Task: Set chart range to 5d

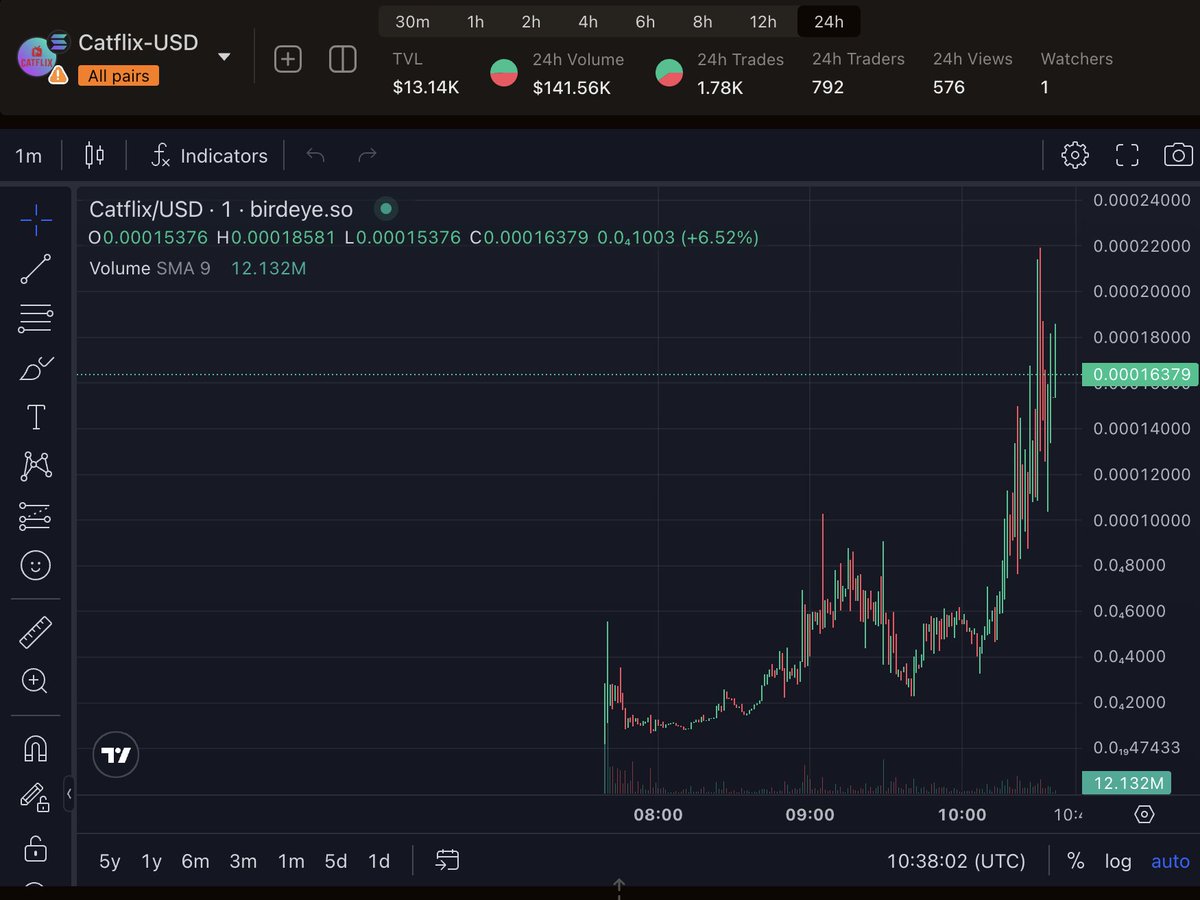Action: click(336, 861)
